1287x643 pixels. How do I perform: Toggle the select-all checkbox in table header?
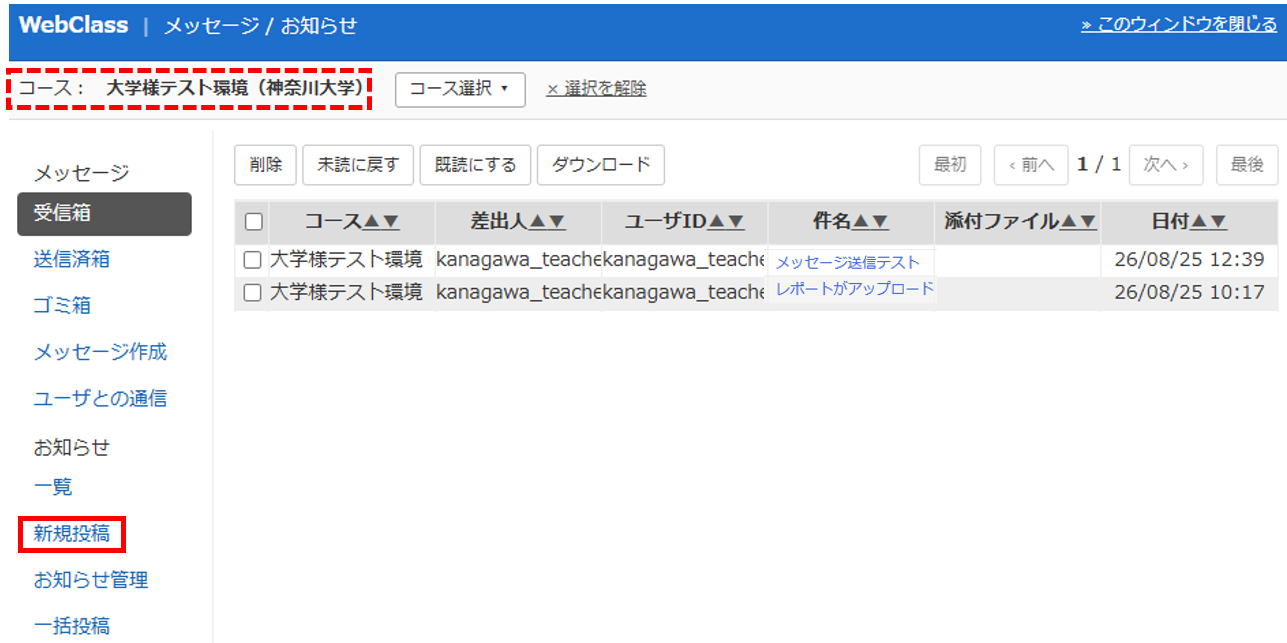pos(253,222)
